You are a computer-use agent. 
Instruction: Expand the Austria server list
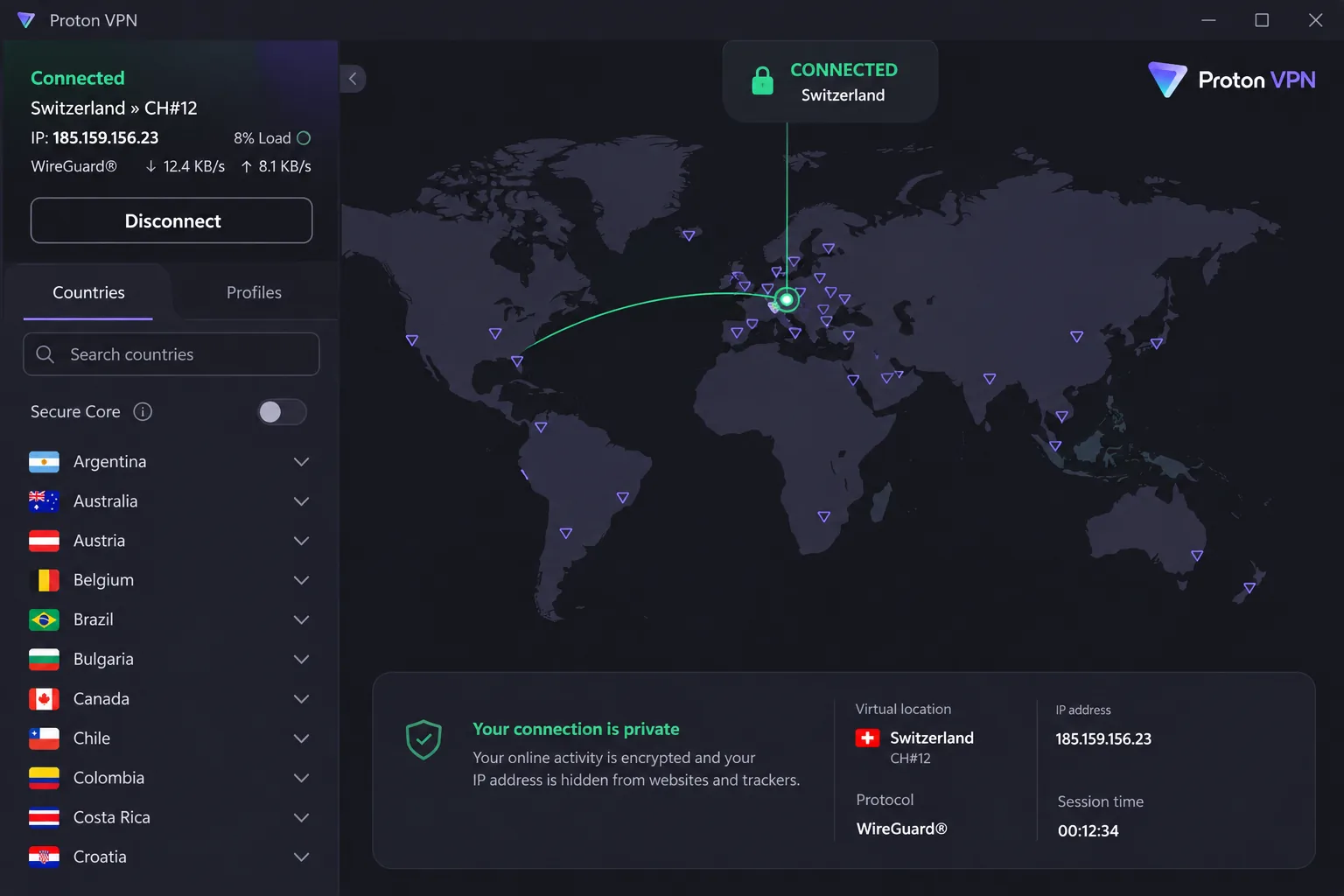[301, 541]
